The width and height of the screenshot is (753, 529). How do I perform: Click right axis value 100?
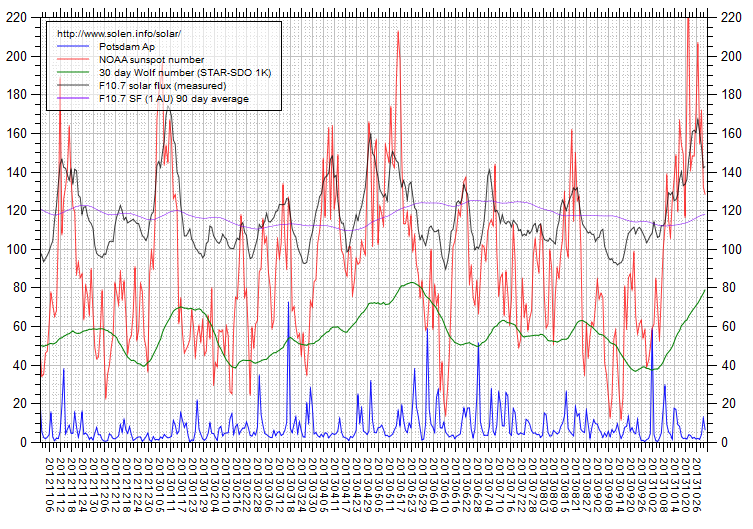coord(731,249)
